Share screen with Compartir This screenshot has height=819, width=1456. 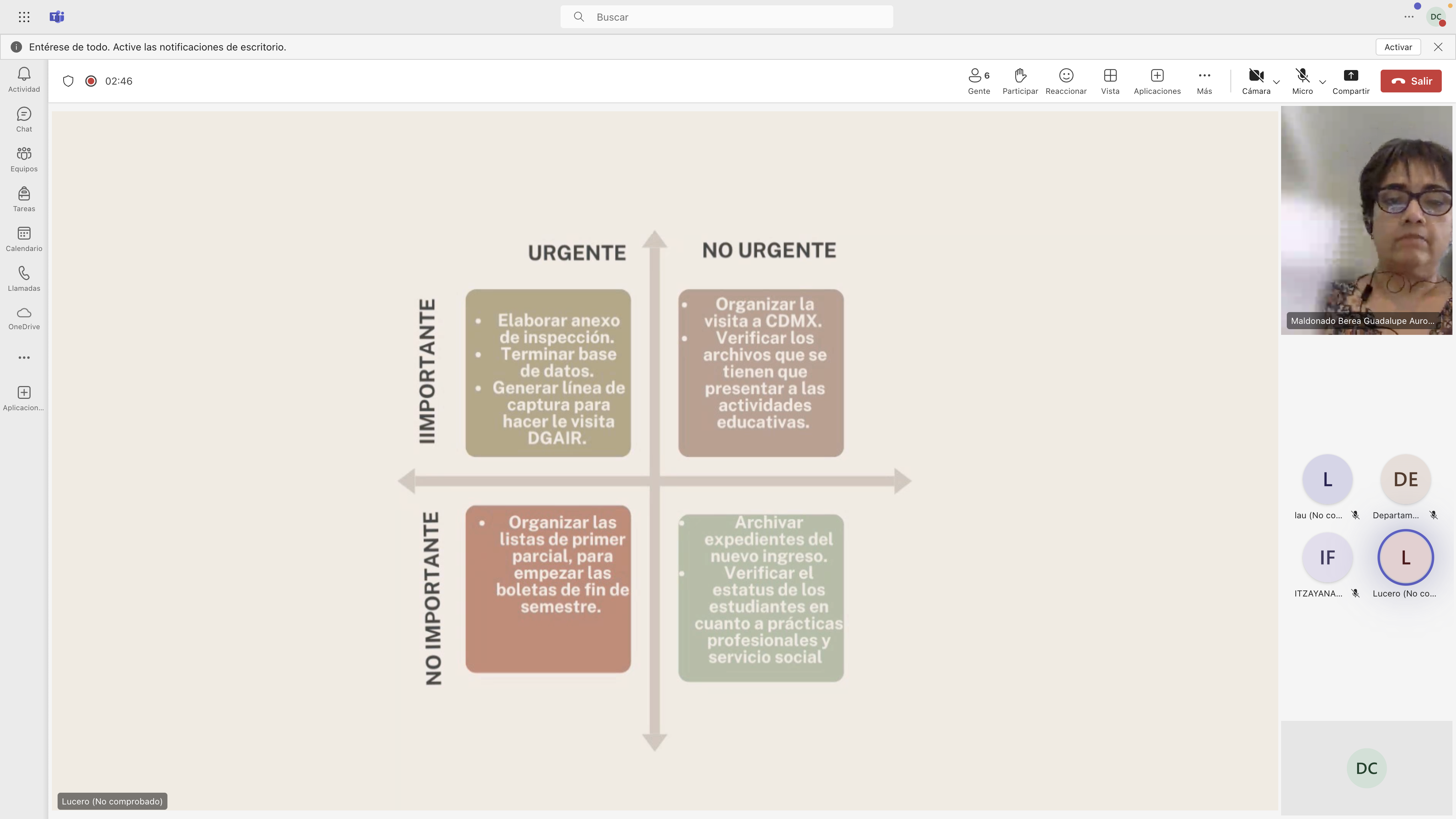1351,81
